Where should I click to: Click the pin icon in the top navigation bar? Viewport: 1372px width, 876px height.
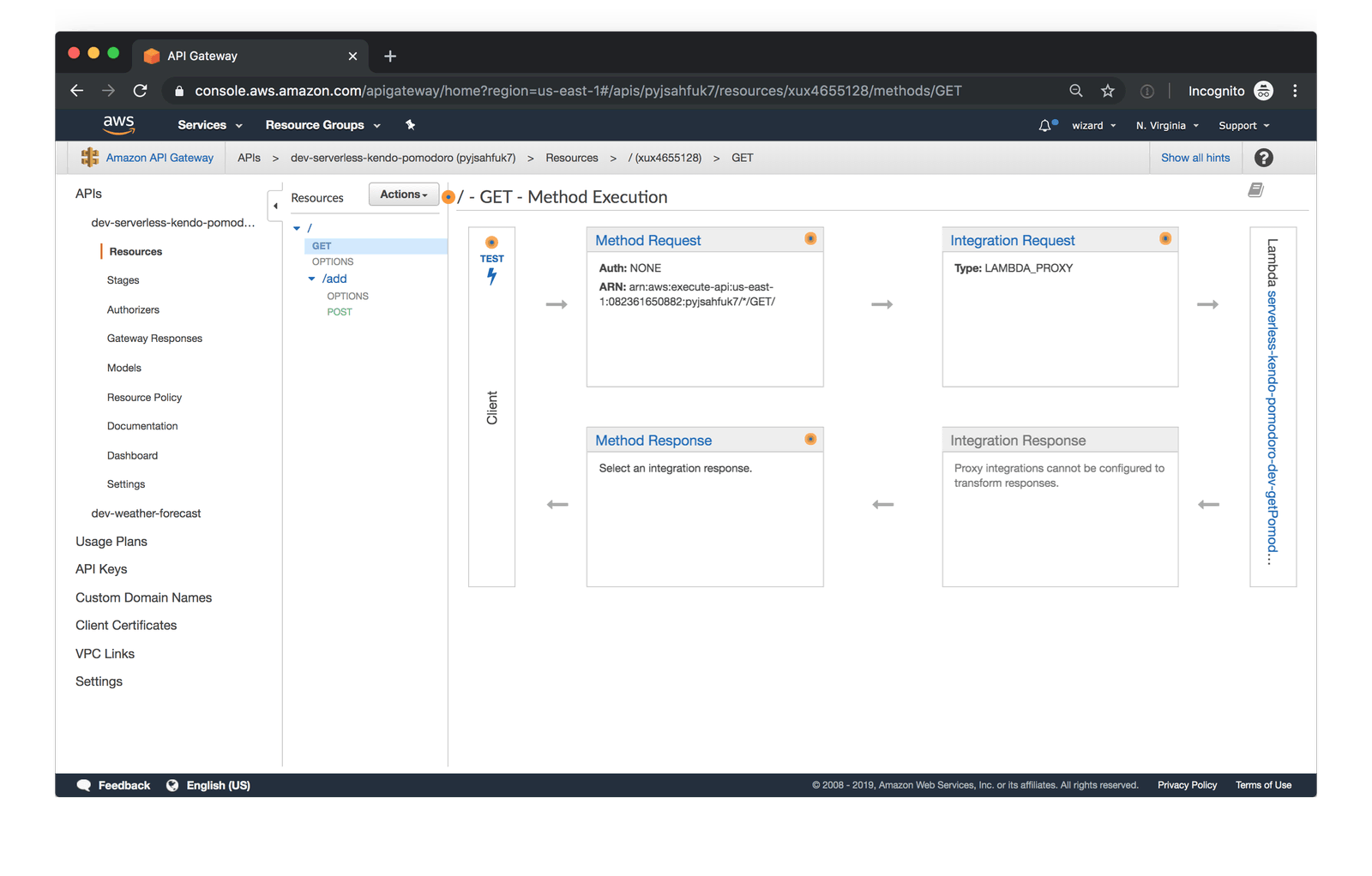point(410,124)
